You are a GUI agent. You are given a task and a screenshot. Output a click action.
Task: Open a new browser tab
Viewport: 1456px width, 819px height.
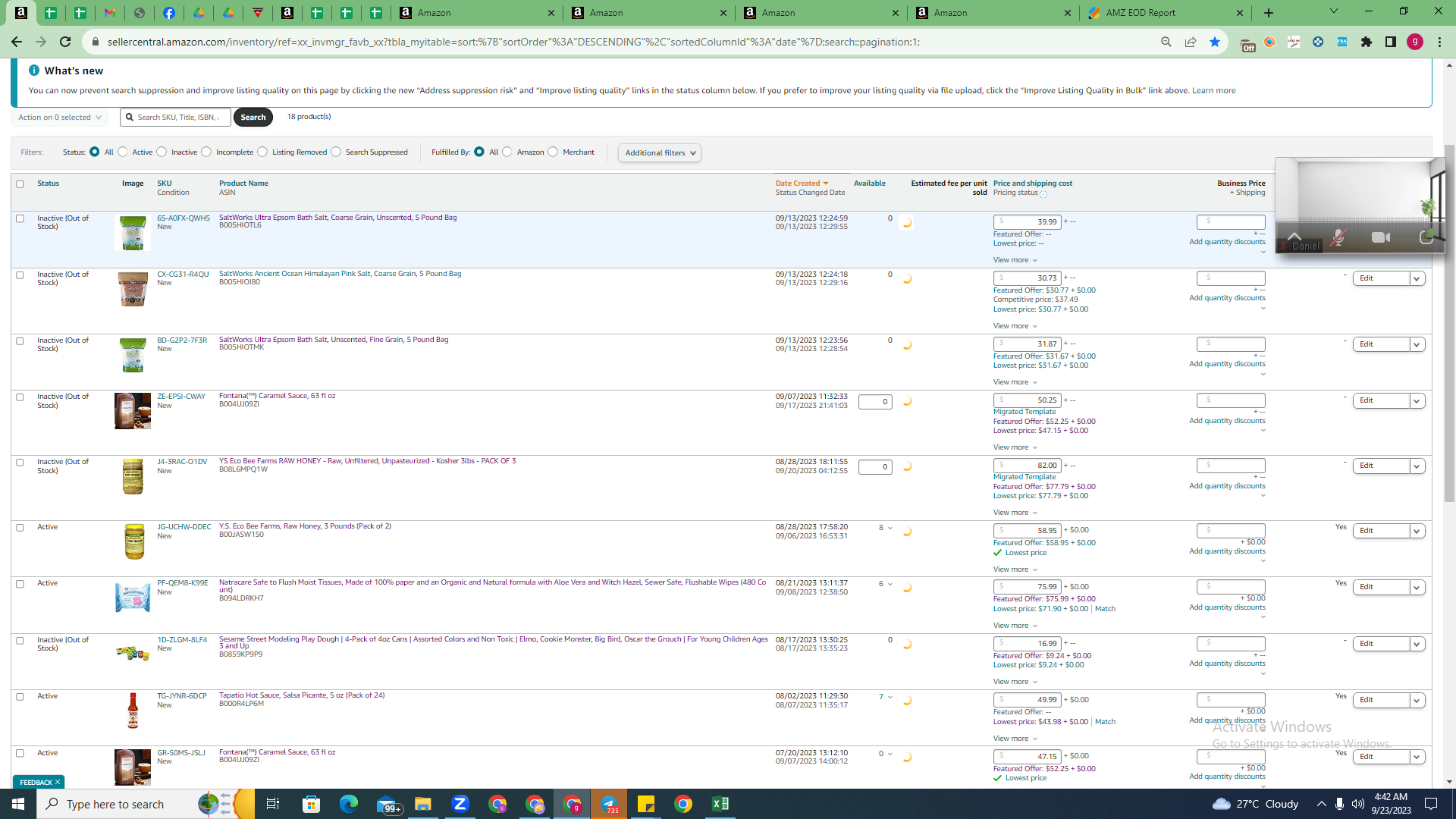[x=1269, y=13]
